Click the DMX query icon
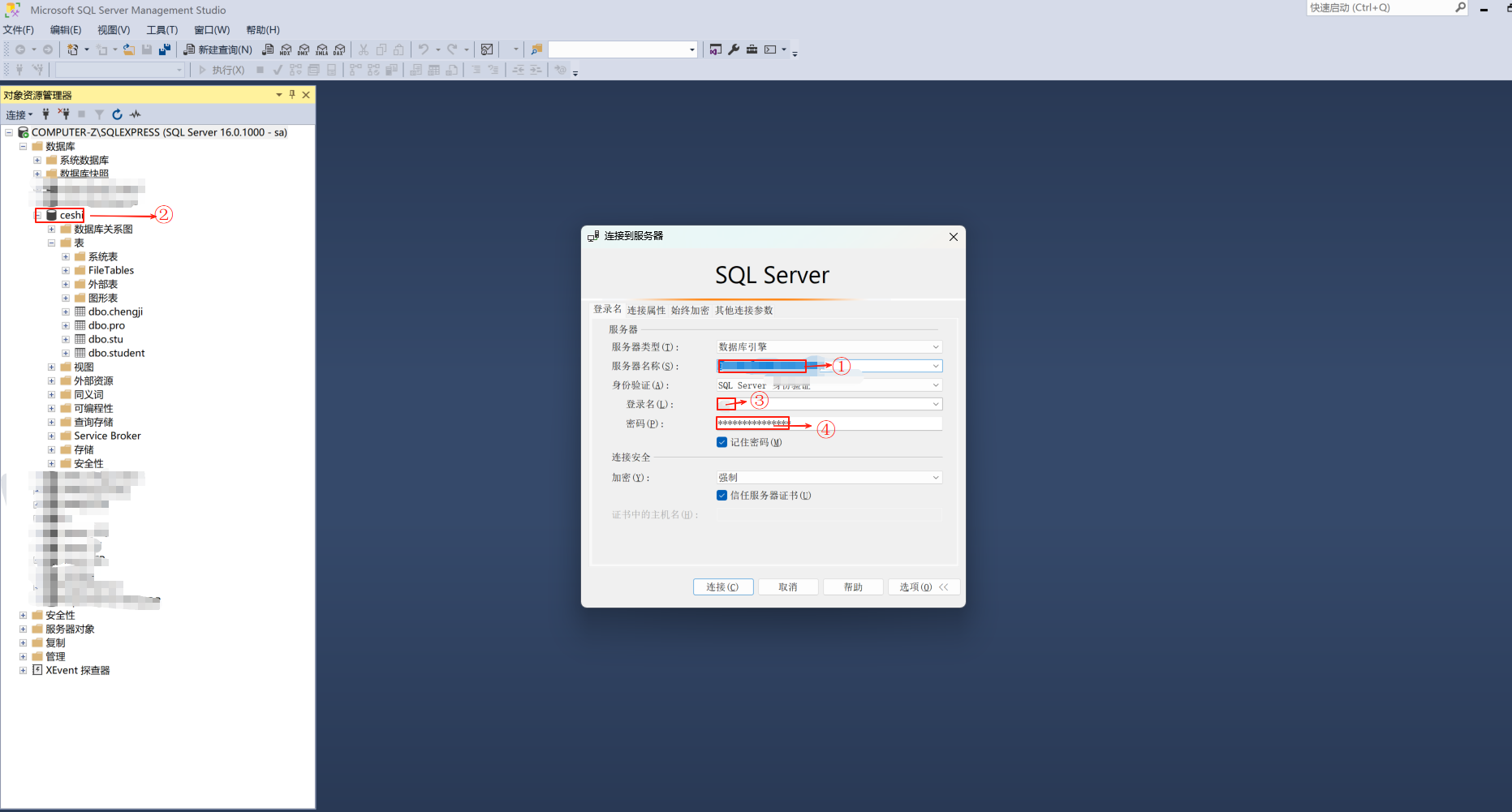 [304, 49]
